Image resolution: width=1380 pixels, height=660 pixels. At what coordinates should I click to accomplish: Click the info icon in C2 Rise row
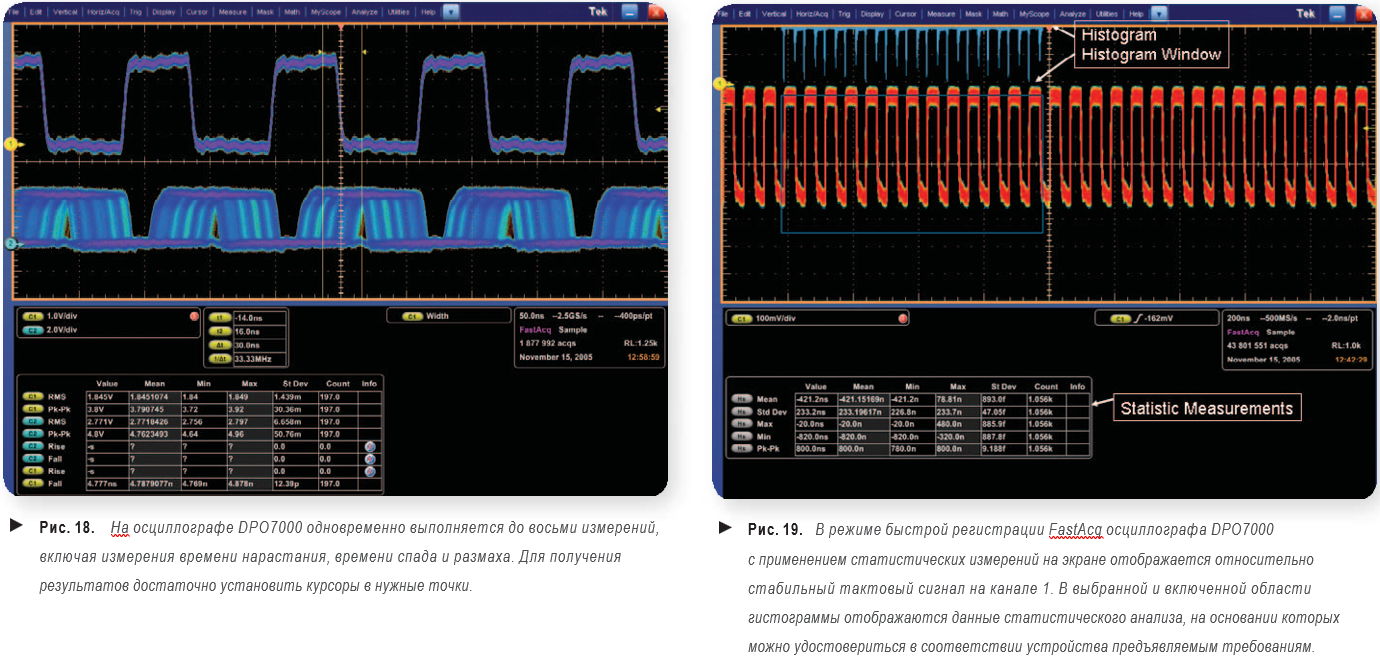coord(370,446)
